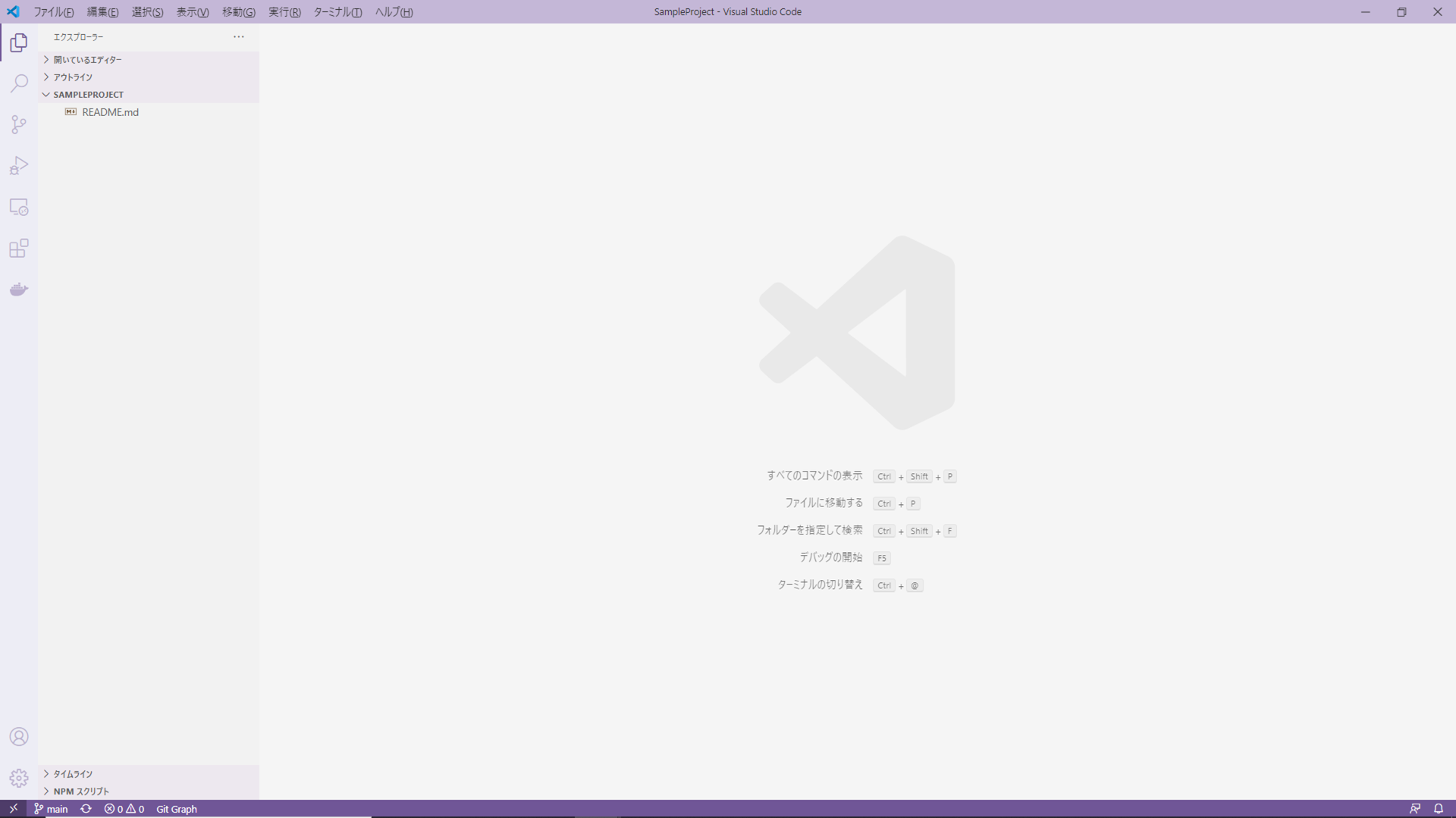
Task: Expand the NPM スクリプト section
Action: click(149, 791)
